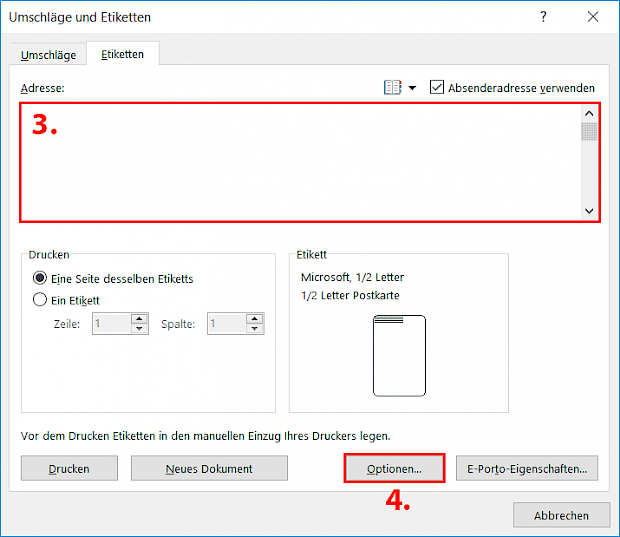Select the Etiketten tab

123,54
